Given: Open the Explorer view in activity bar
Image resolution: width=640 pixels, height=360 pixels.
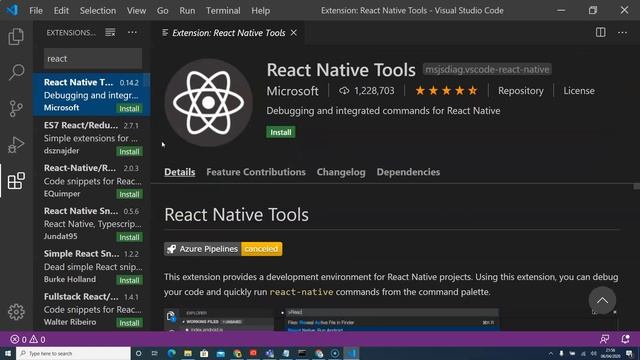Looking at the screenshot, I should (16, 37).
